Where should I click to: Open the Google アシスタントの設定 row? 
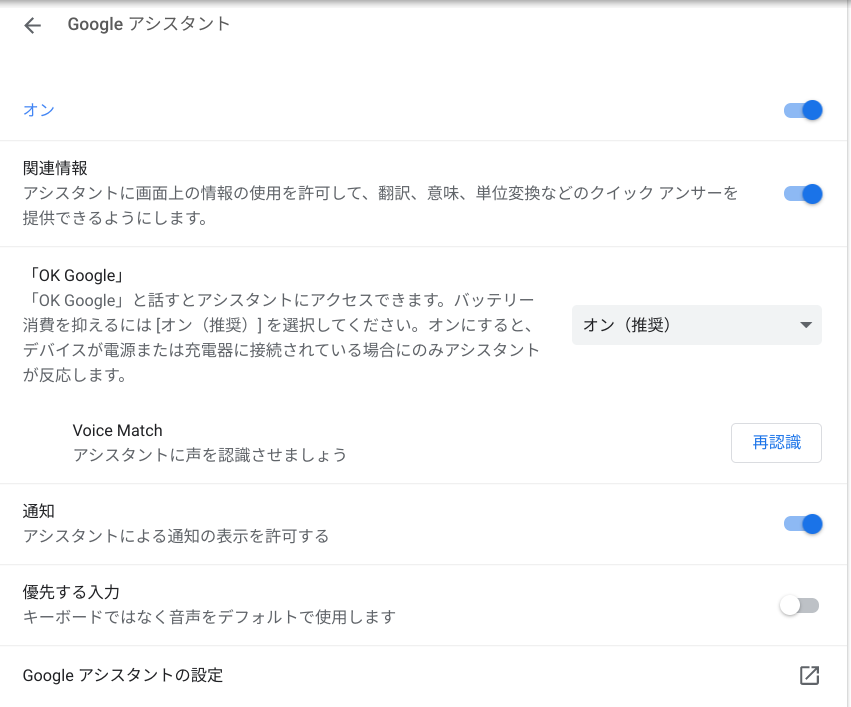click(423, 676)
